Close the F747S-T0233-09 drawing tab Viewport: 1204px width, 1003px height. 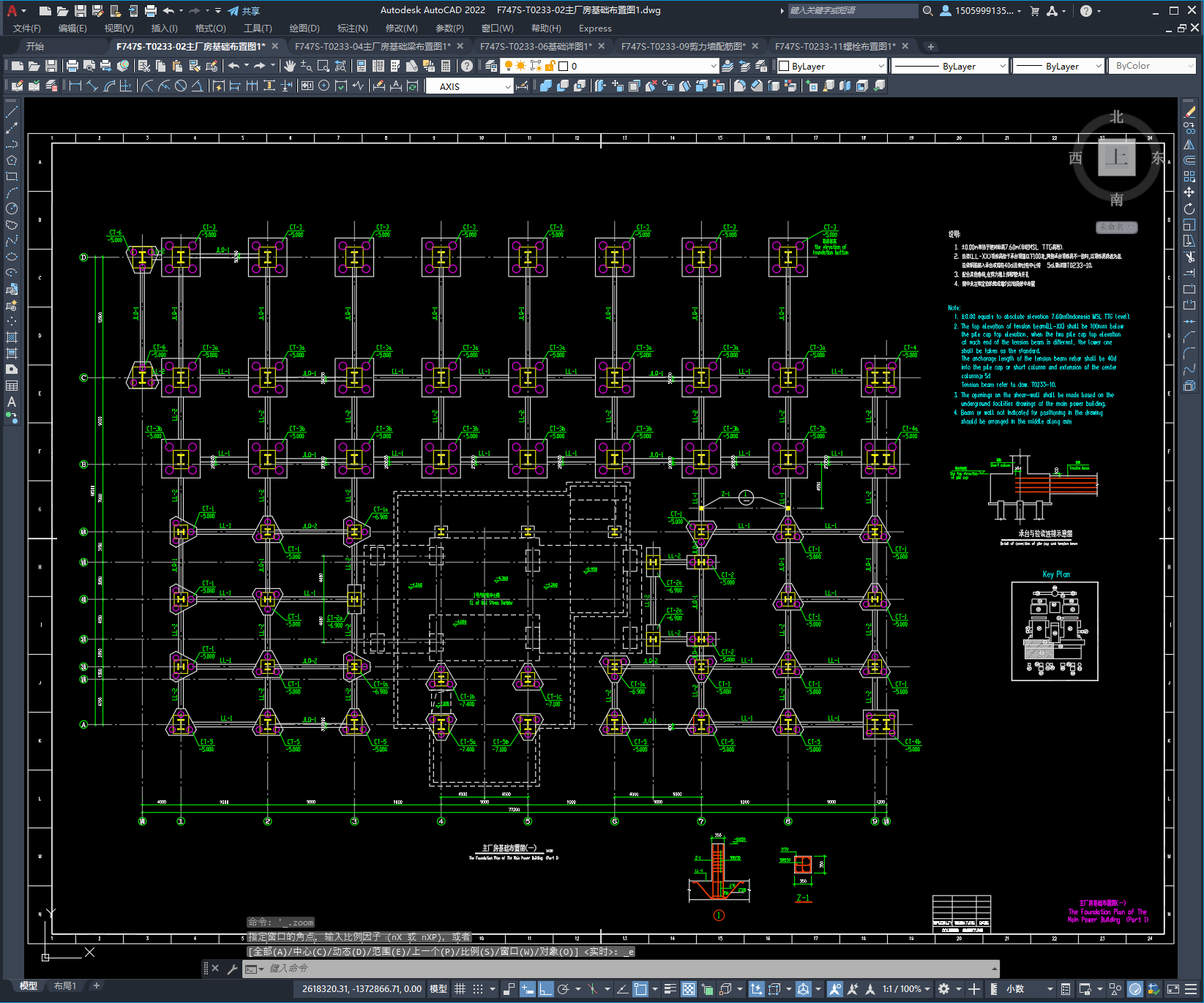755,46
